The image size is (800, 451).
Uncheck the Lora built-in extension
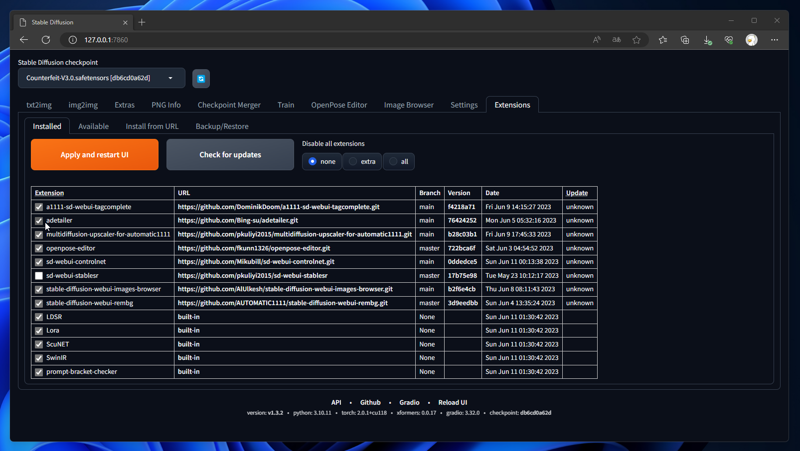pyautogui.click(x=39, y=331)
